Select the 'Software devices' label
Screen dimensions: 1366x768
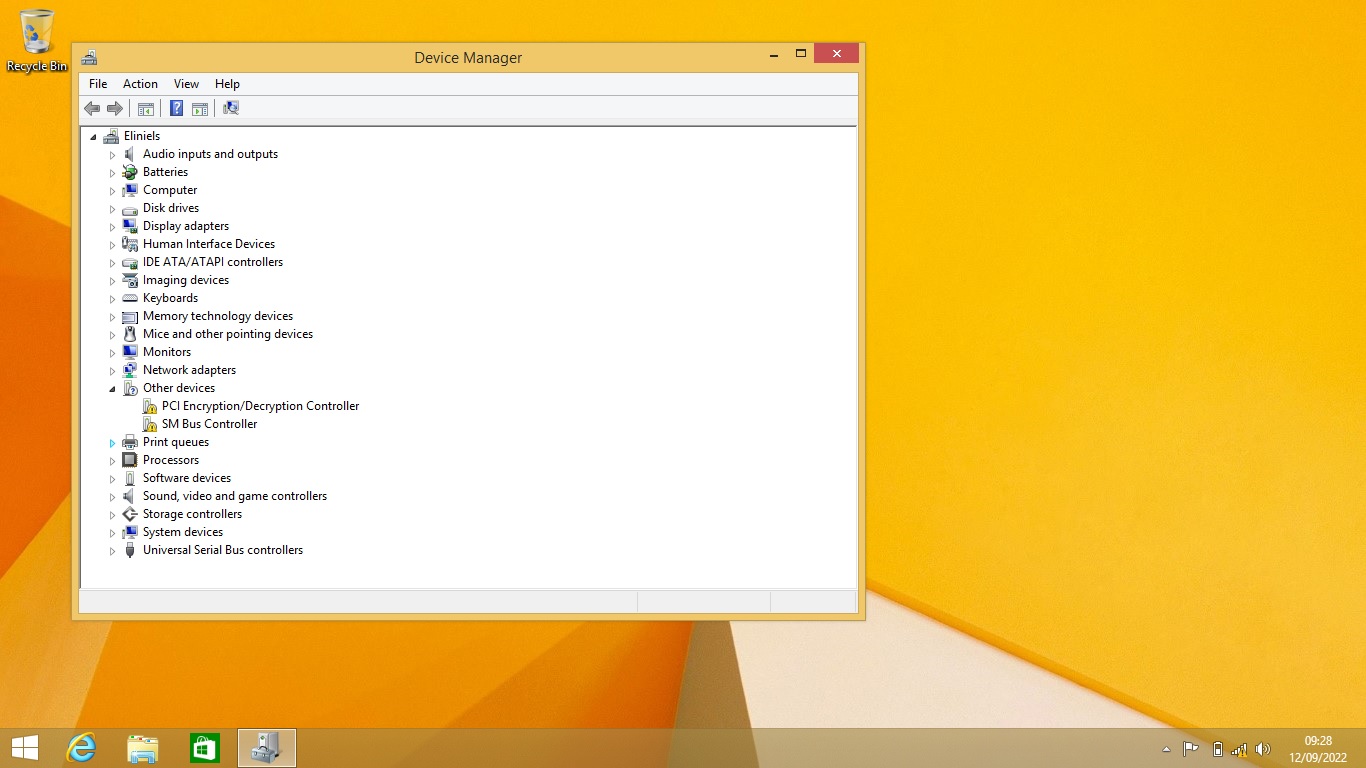[187, 478]
